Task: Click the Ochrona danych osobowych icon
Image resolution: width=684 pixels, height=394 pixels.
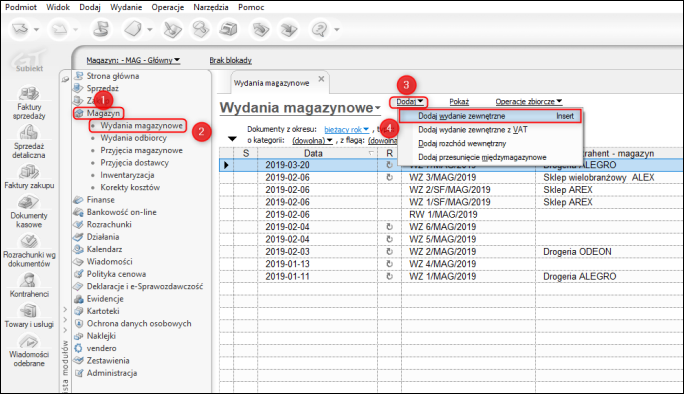Action: pyautogui.click(x=79, y=323)
